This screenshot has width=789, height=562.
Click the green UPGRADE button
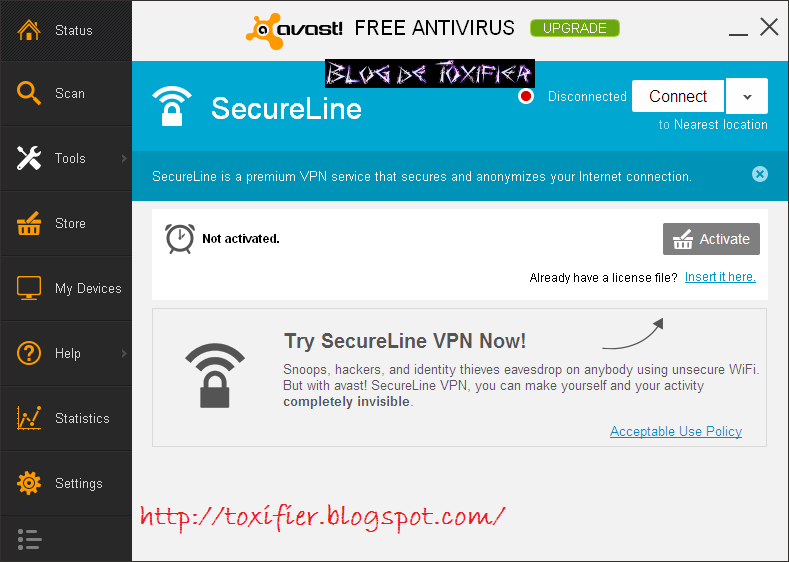click(575, 28)
